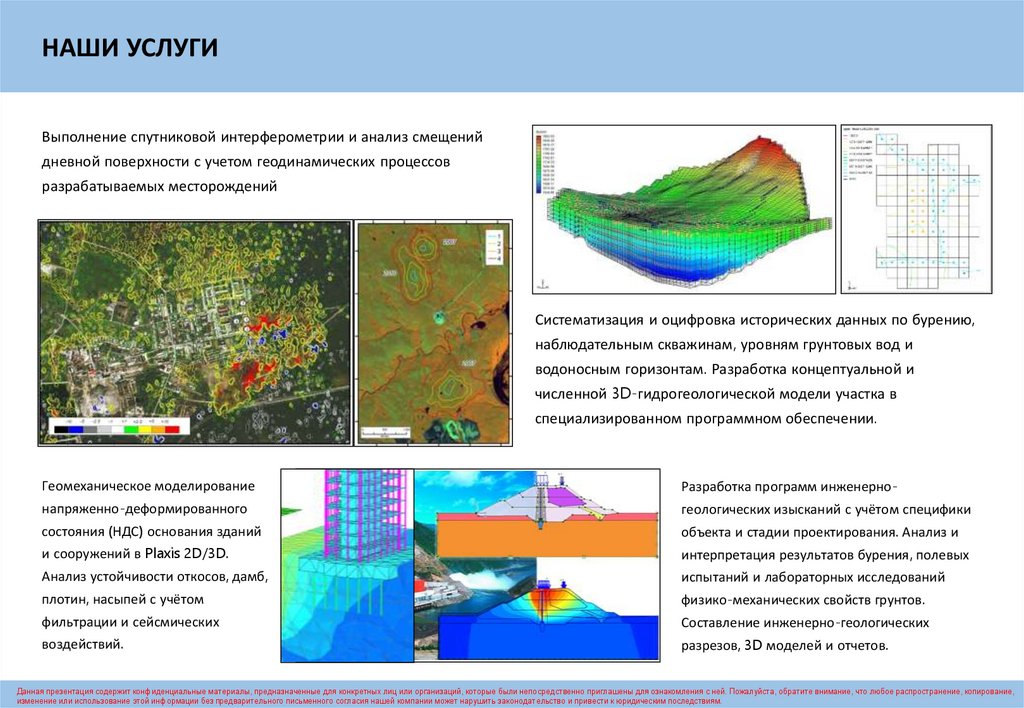Image resolution: width=1024 pixels, height=708 pixels.
Task: Click the line "численной 3D-гидрогеологической модели участка в"
Action: pos(716,394)
